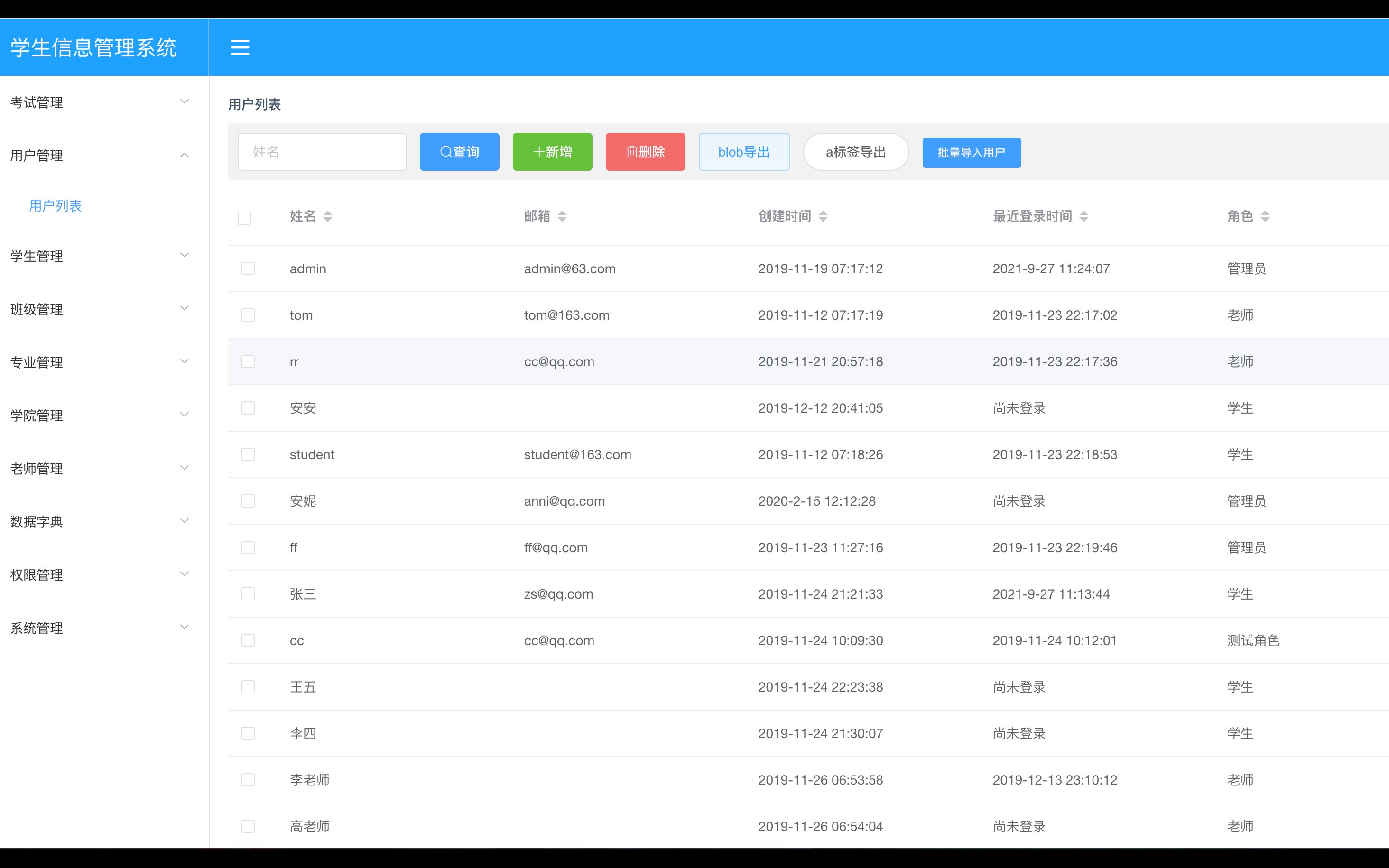Select all rows with header checkbox
The height and width of the screenshot is (868, 1389).
(244, 218)
